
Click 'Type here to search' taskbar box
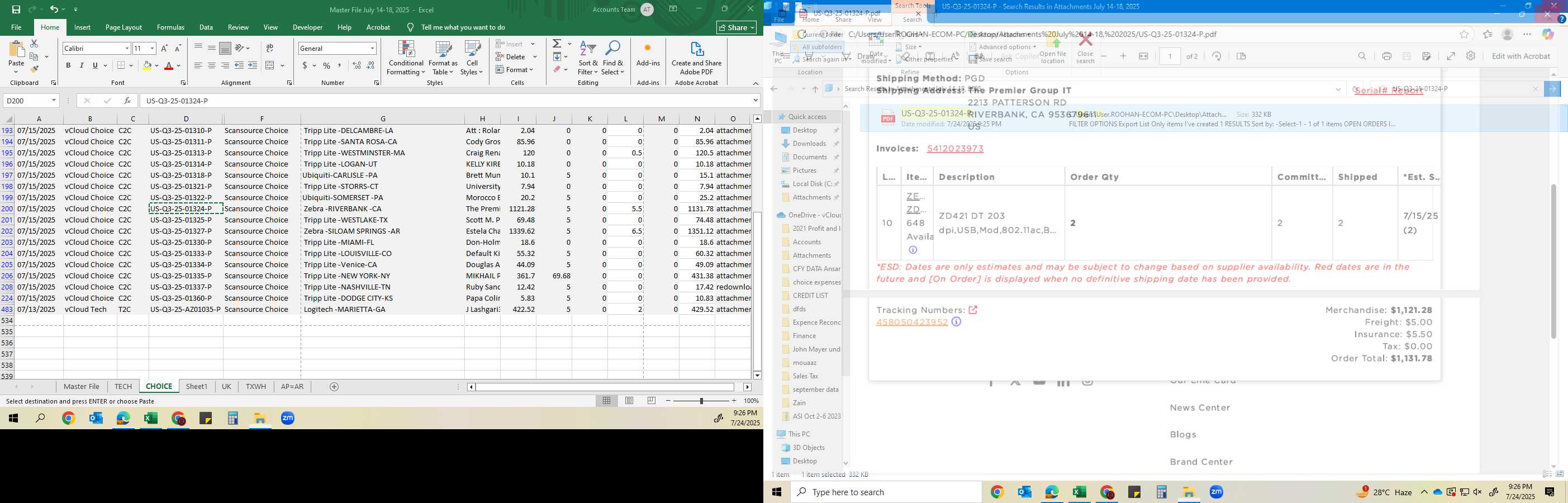coord(886,492)
